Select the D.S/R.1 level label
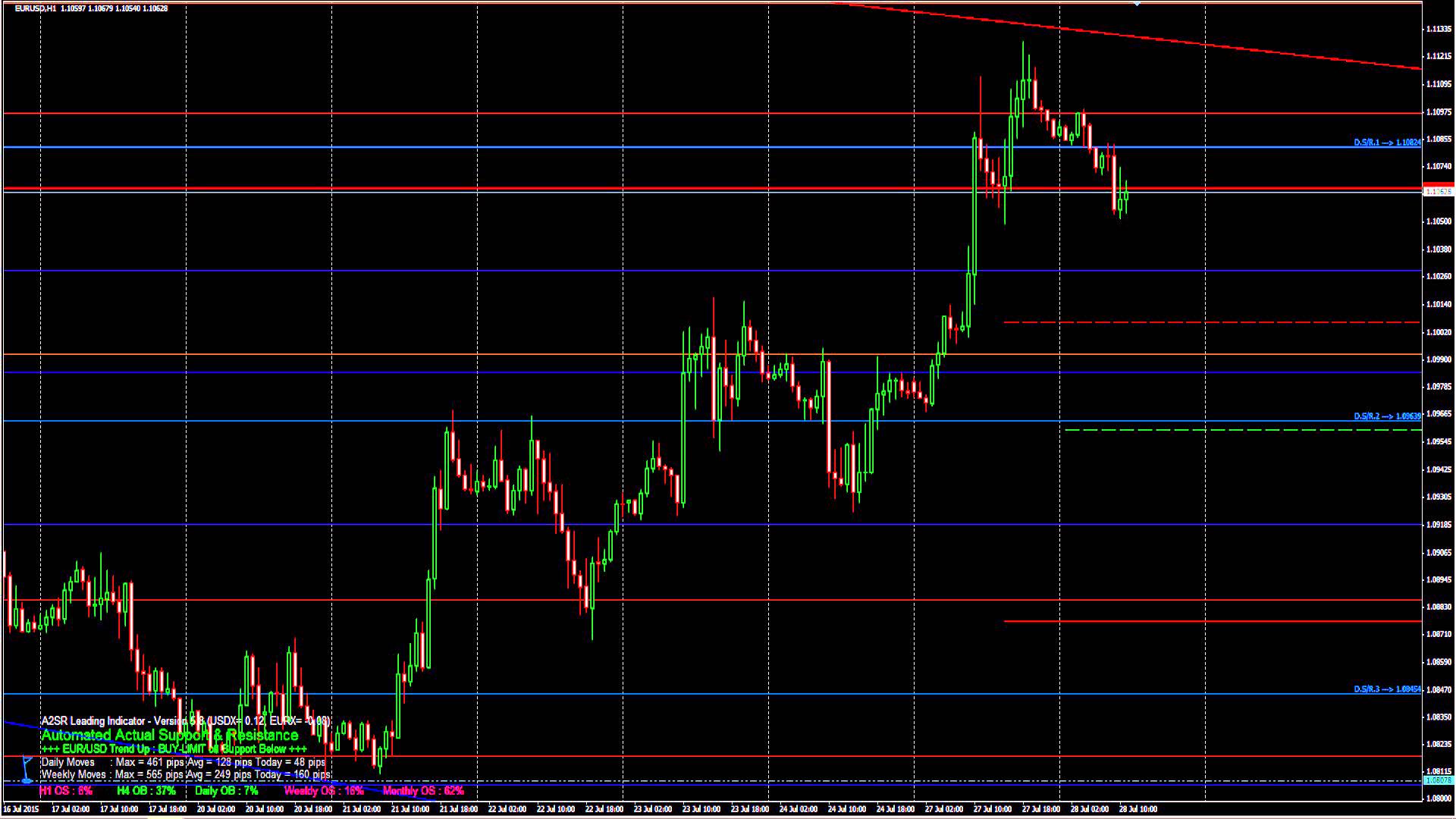The image size is (1456, 819). [1386, 143]
